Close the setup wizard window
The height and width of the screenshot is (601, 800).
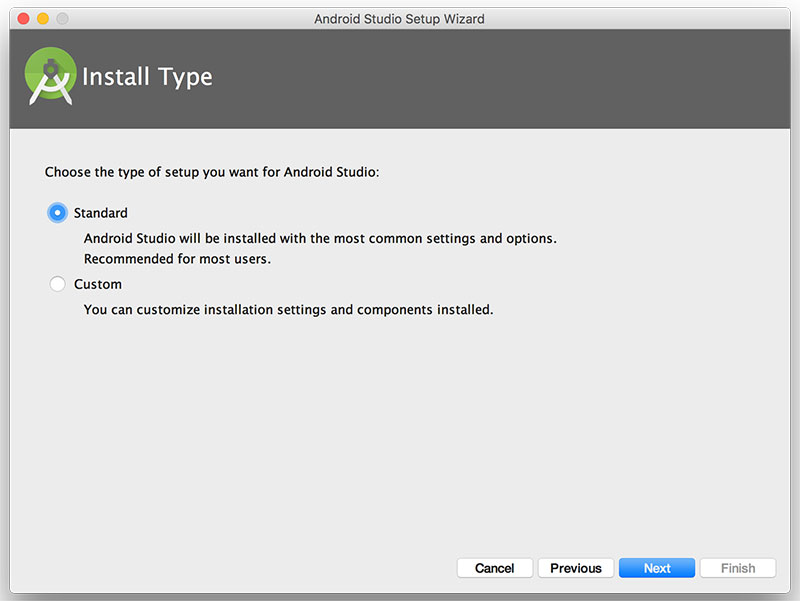[24, 17]
